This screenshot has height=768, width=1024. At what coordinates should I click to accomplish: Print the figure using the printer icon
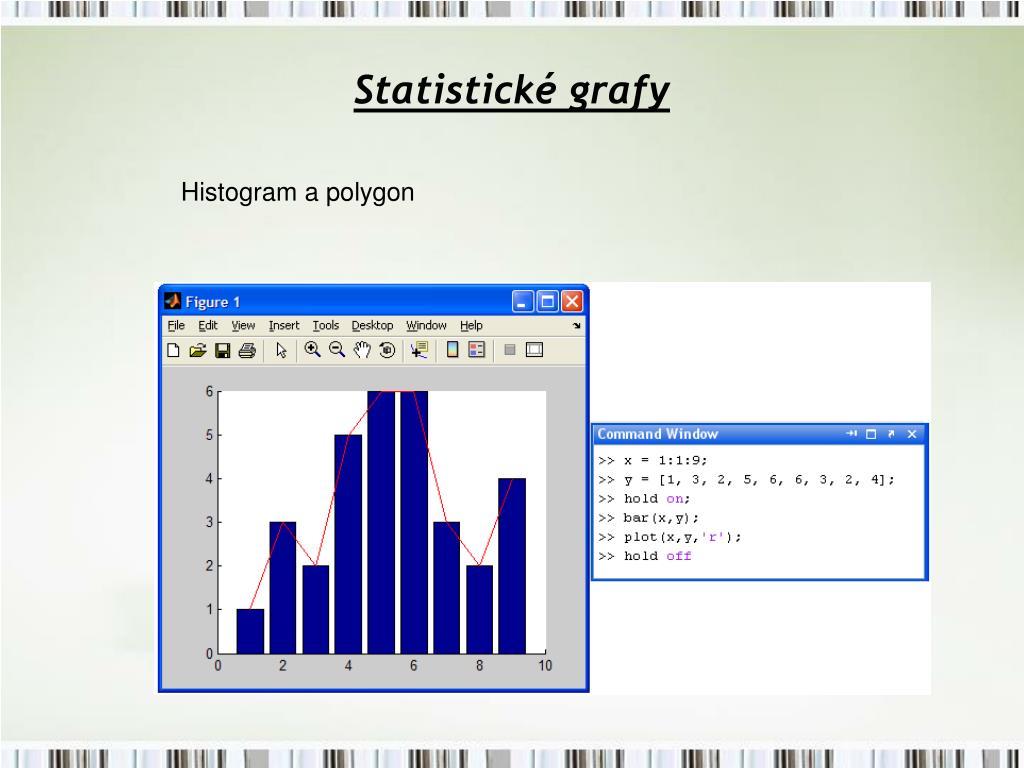(247, 351)
